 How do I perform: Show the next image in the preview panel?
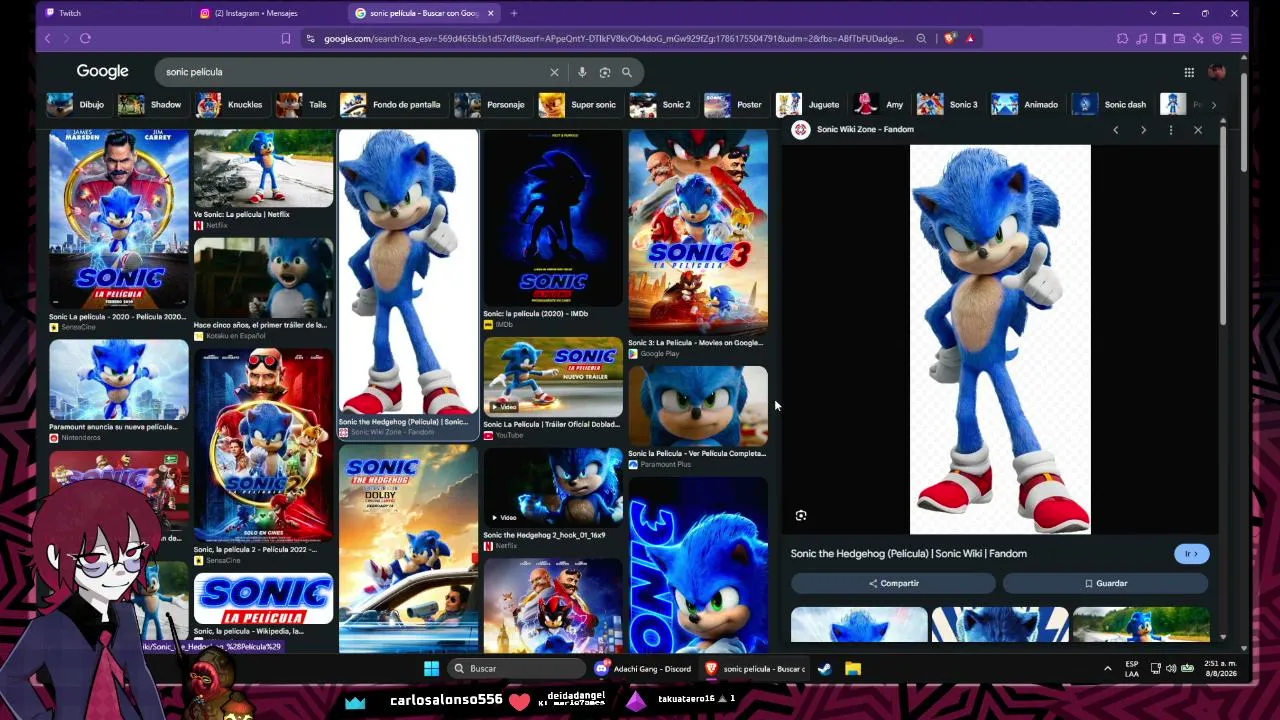point(1143,130)
